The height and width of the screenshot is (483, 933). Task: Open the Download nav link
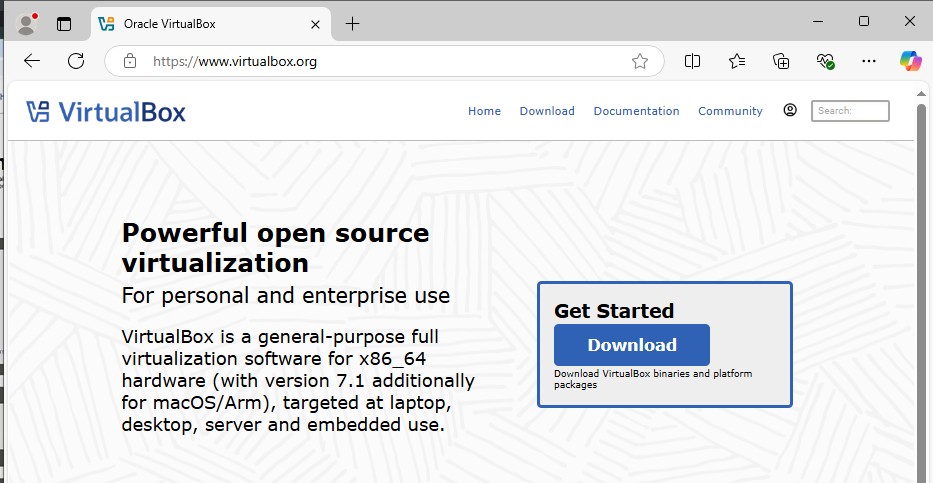[547, 111]
